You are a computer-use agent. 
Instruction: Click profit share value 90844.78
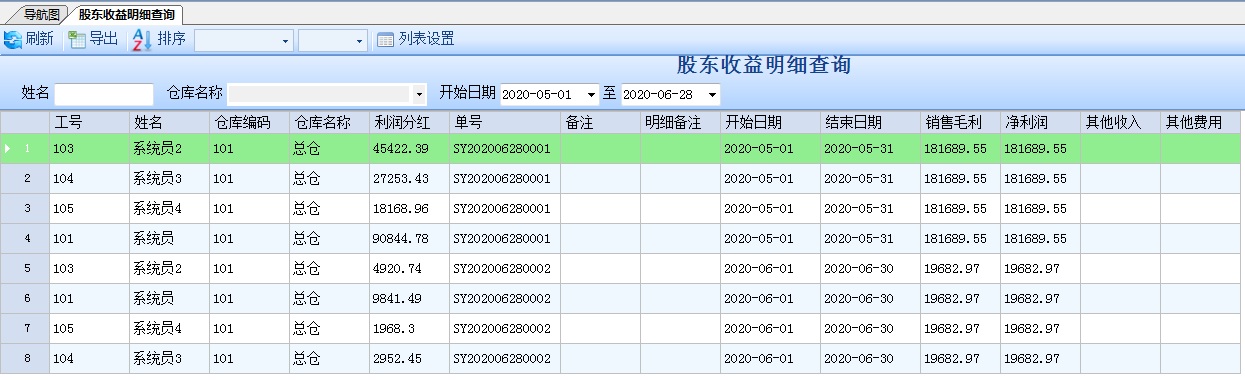point(400,238)
